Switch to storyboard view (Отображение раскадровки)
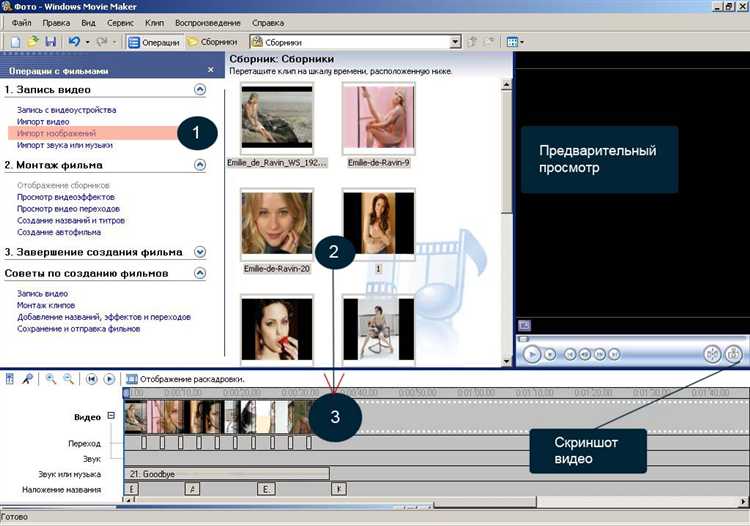 pos(185,379)
